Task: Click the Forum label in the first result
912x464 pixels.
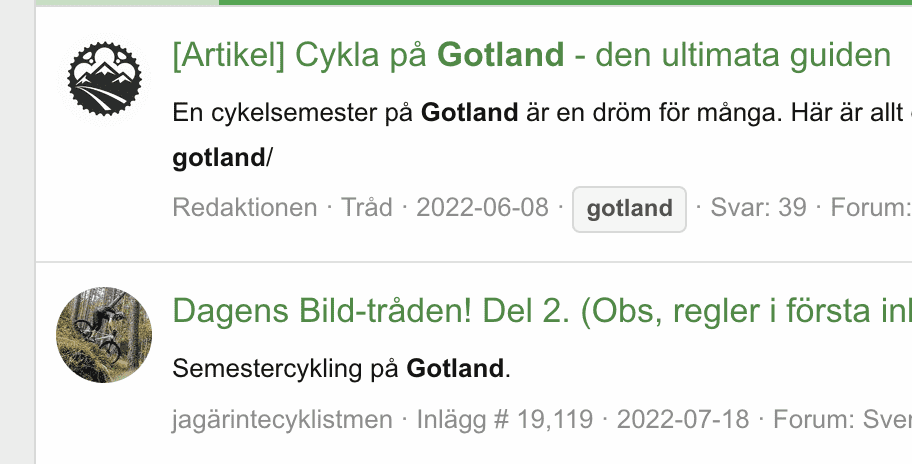Action: [x=870, y=208]
